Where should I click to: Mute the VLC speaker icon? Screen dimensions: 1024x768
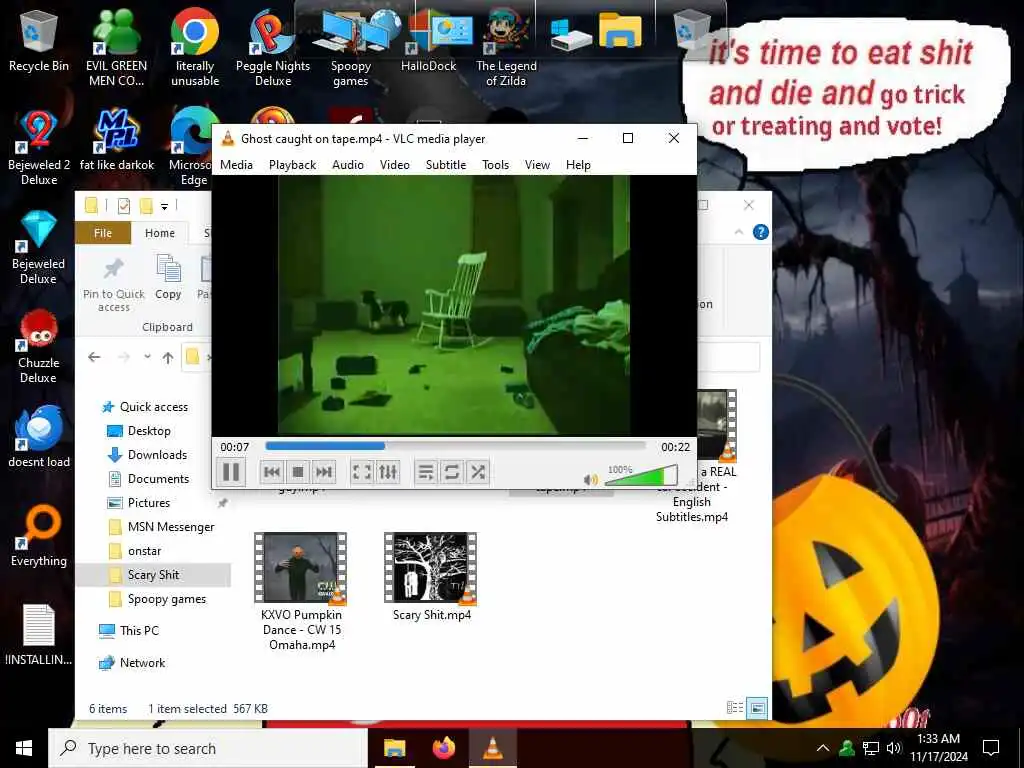[590, 480]
